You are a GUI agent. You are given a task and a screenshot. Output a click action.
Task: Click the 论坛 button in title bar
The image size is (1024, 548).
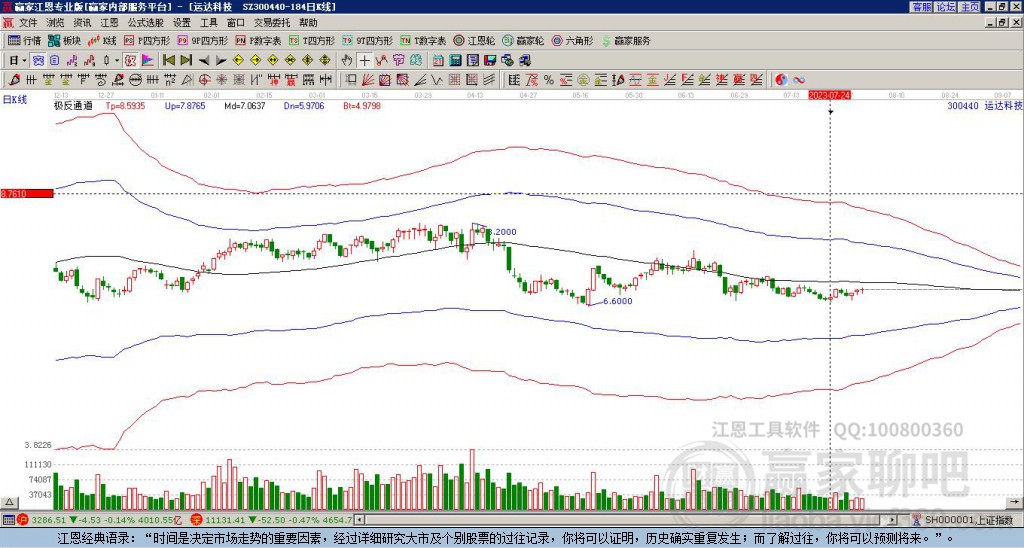coord(946,7)
